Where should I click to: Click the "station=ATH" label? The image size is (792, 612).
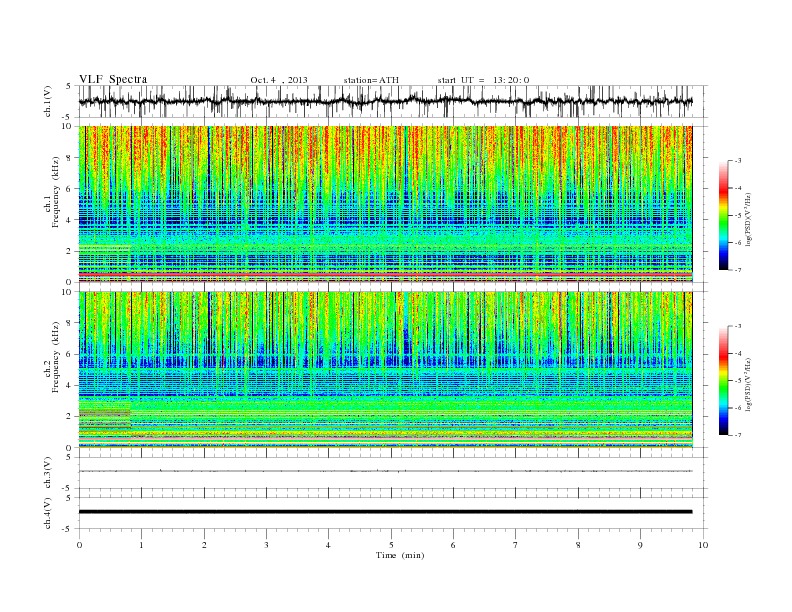coord(371,80)
